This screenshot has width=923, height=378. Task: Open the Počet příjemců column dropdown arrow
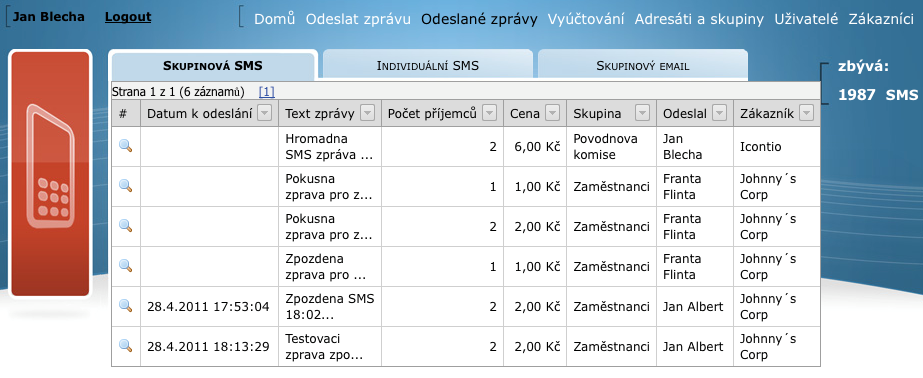point(489,113)
